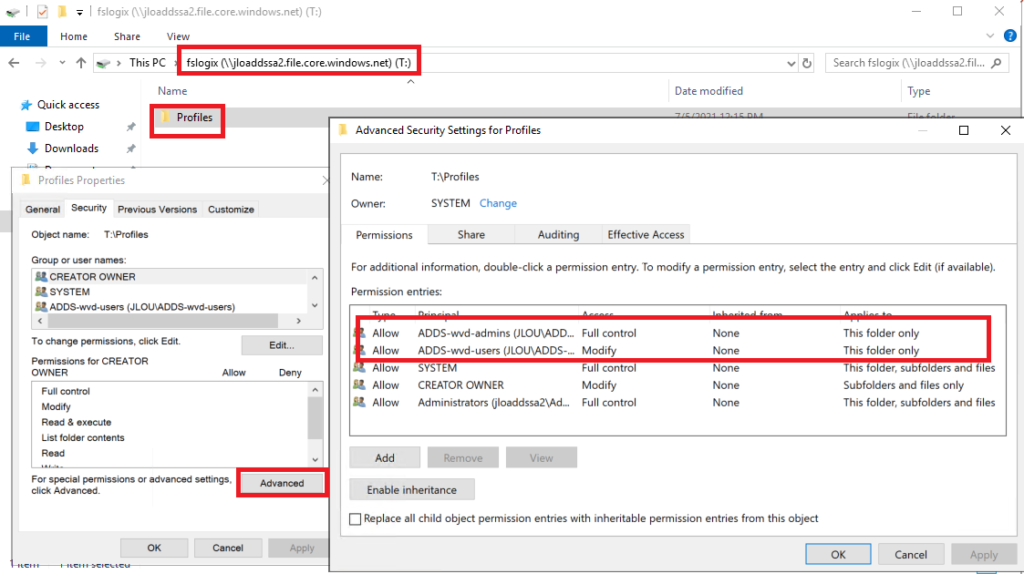Select SYSTEM Full control permission entry
Viewport: 1024px width, 574px height.
677,368
